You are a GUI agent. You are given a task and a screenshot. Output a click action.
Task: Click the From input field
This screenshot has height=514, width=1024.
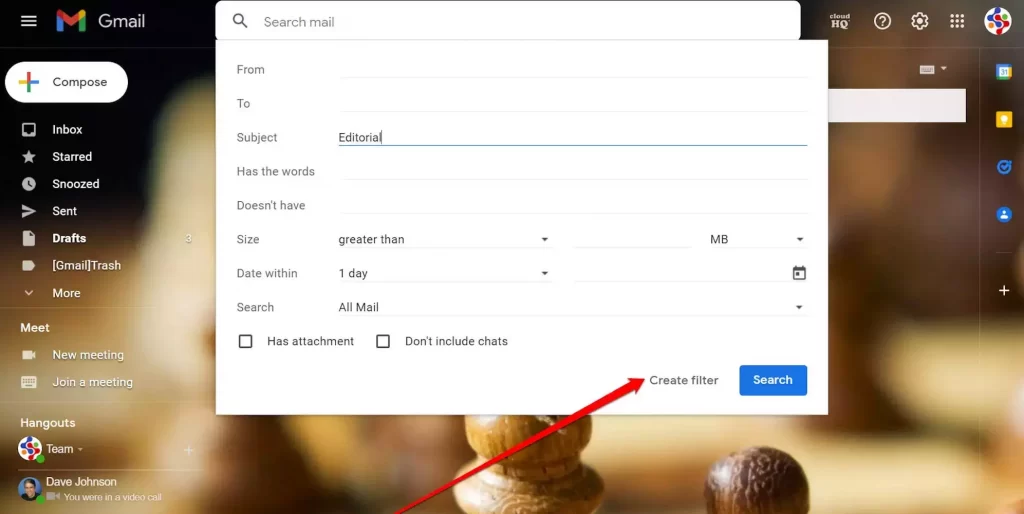(x=573, y=69)
